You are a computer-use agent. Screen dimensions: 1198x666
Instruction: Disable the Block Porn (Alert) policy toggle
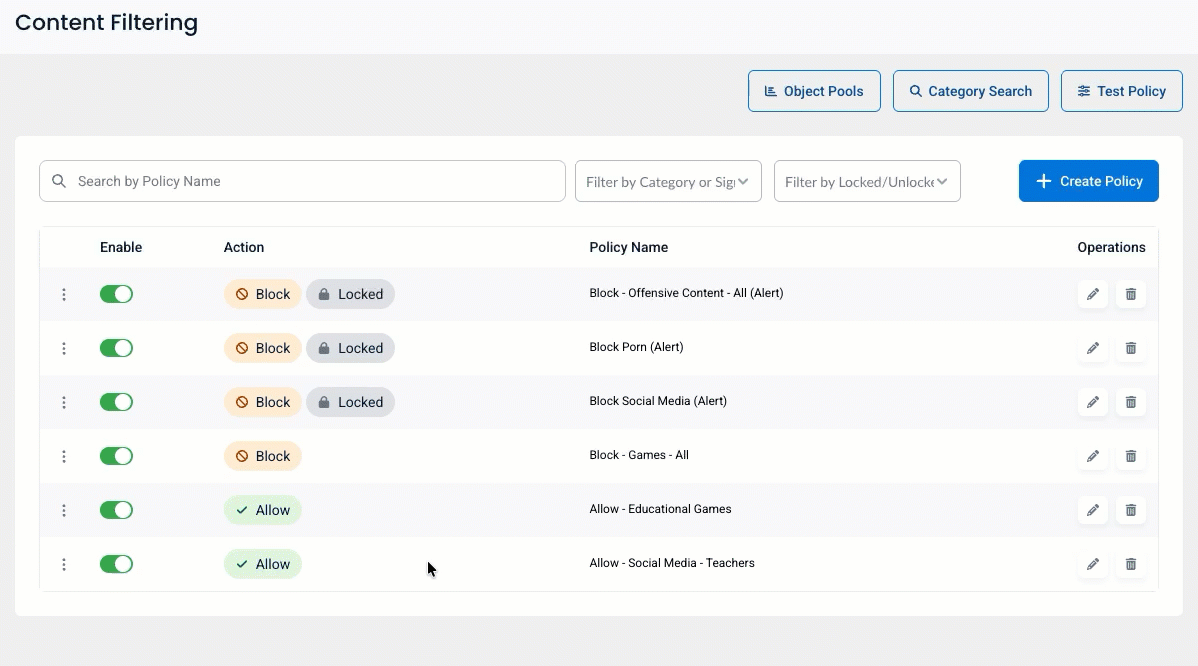(116, 348)
